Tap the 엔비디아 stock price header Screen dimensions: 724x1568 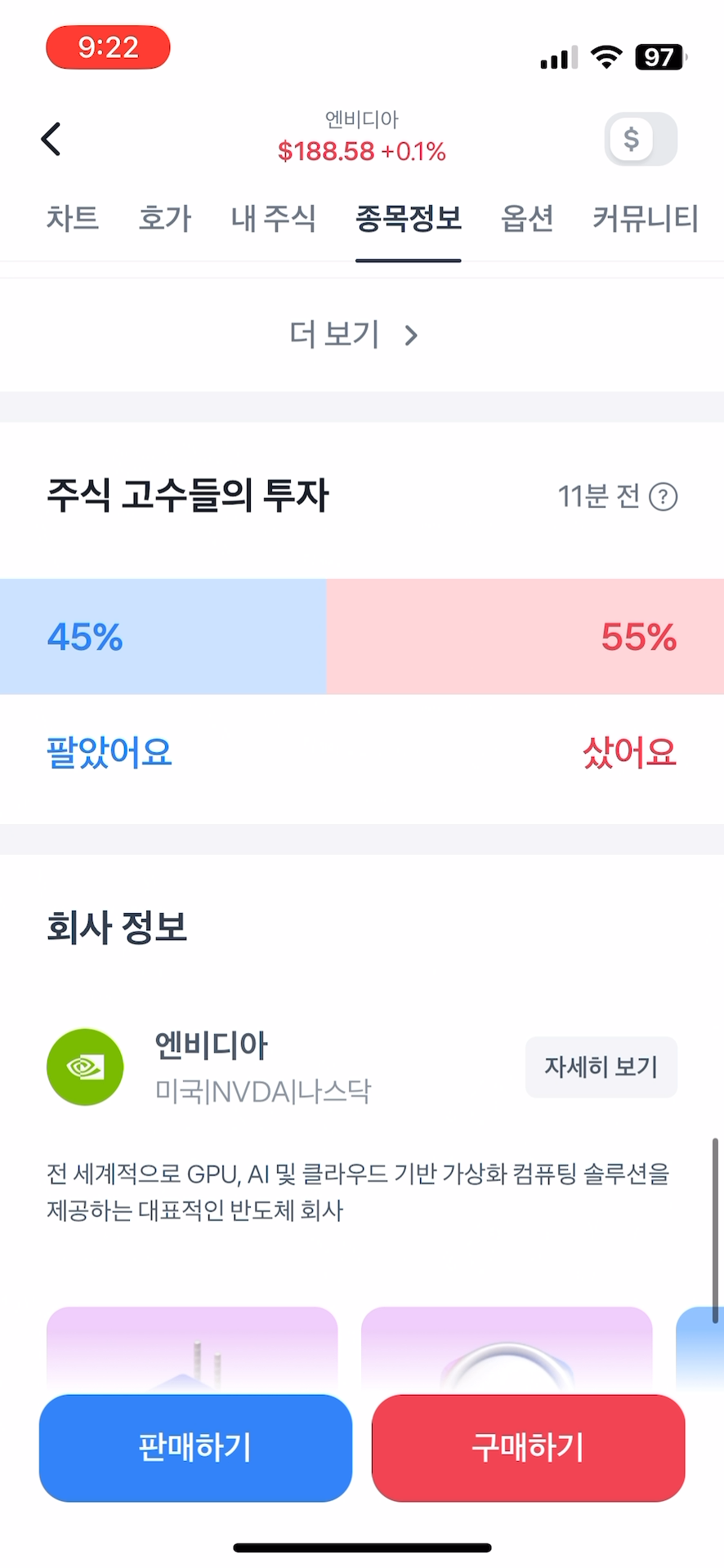click(361, 139)
